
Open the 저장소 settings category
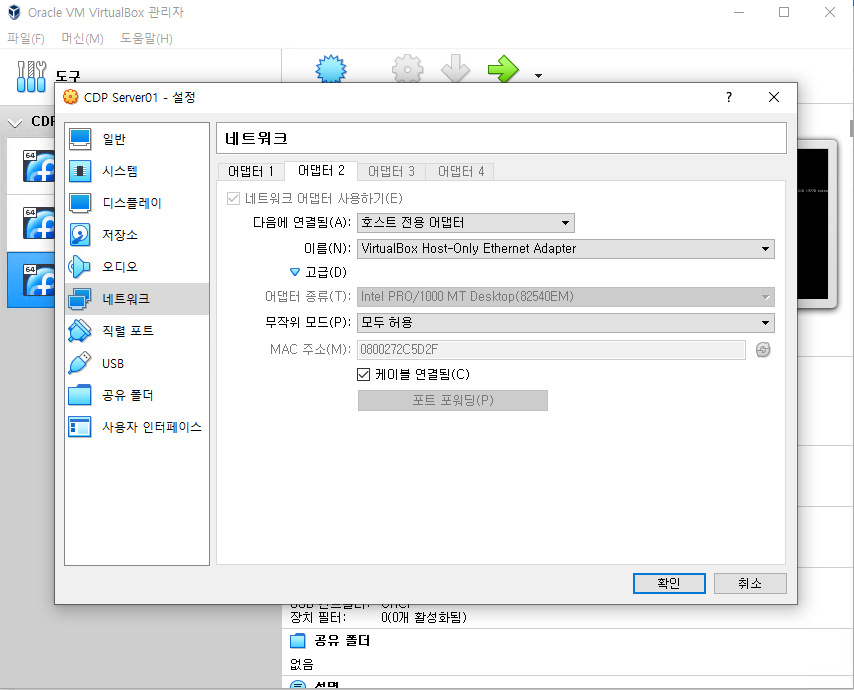tap(137, 235)
